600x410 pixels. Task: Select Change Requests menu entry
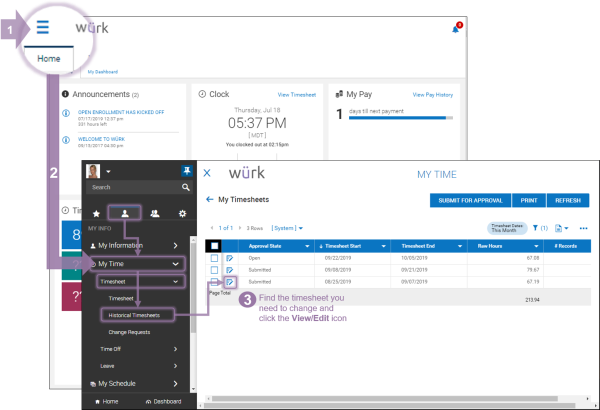coord(129,332)
